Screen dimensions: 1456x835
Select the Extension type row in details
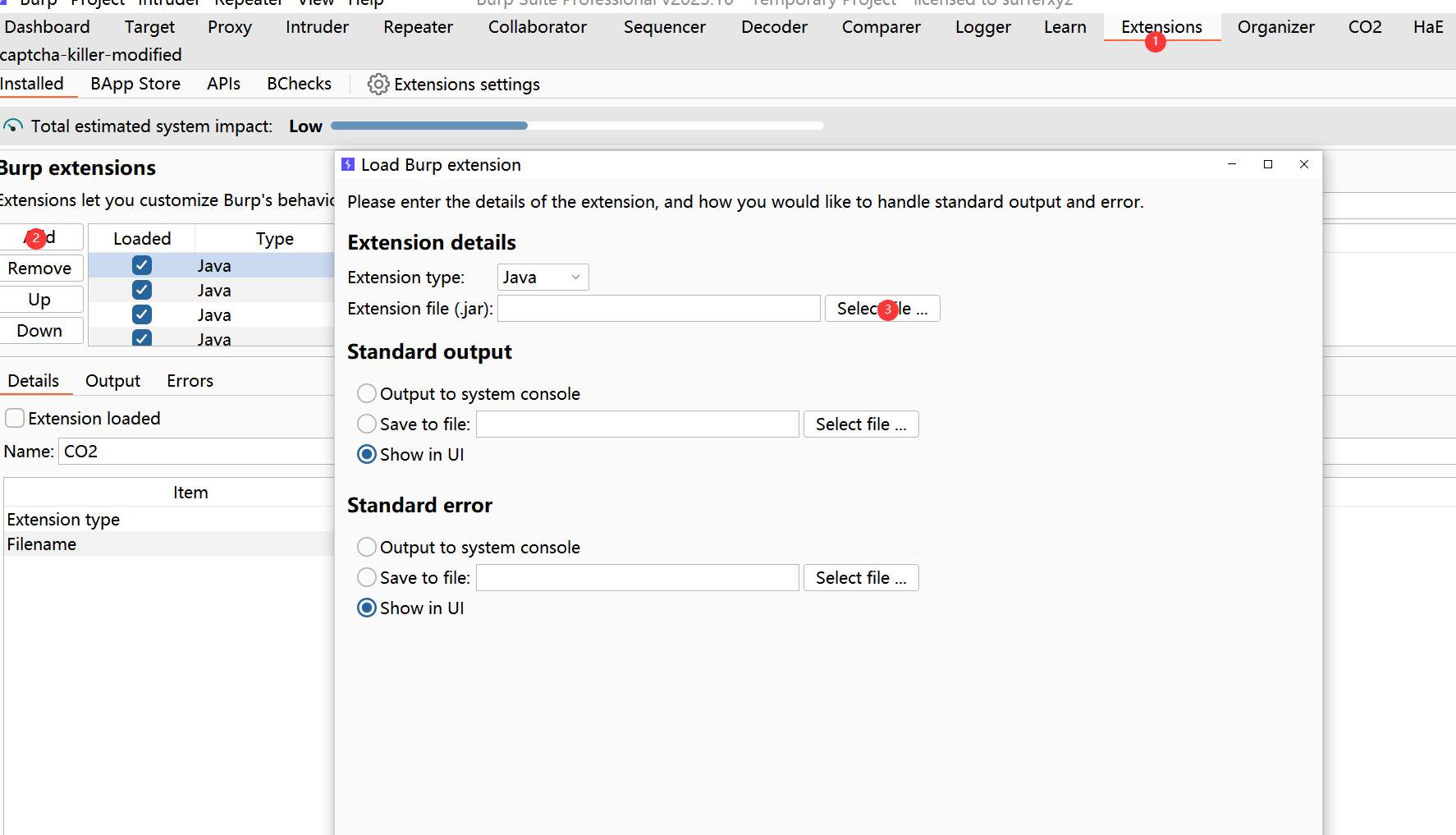coord(169,520)
